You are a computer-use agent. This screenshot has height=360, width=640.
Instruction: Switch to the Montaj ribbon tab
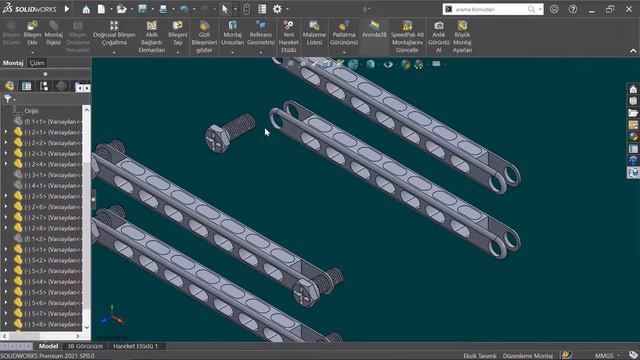coord(13,63)
